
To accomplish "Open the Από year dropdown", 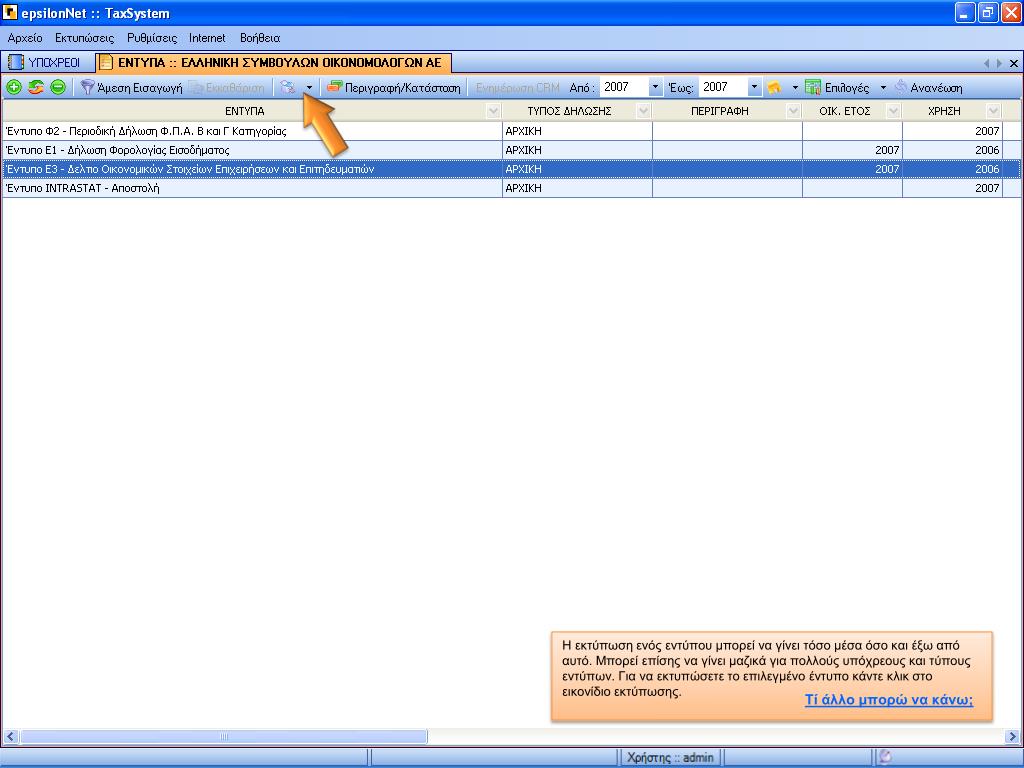I will click(655, 87).
